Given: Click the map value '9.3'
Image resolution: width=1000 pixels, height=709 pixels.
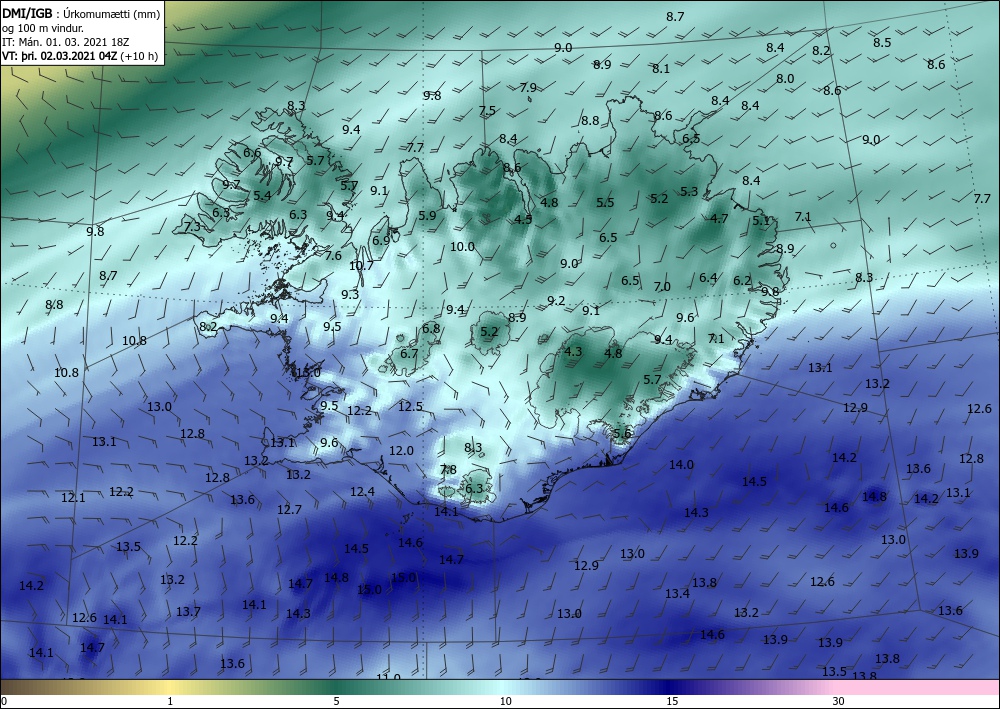Looking at the screenshot, I should (x=350, y=295).
